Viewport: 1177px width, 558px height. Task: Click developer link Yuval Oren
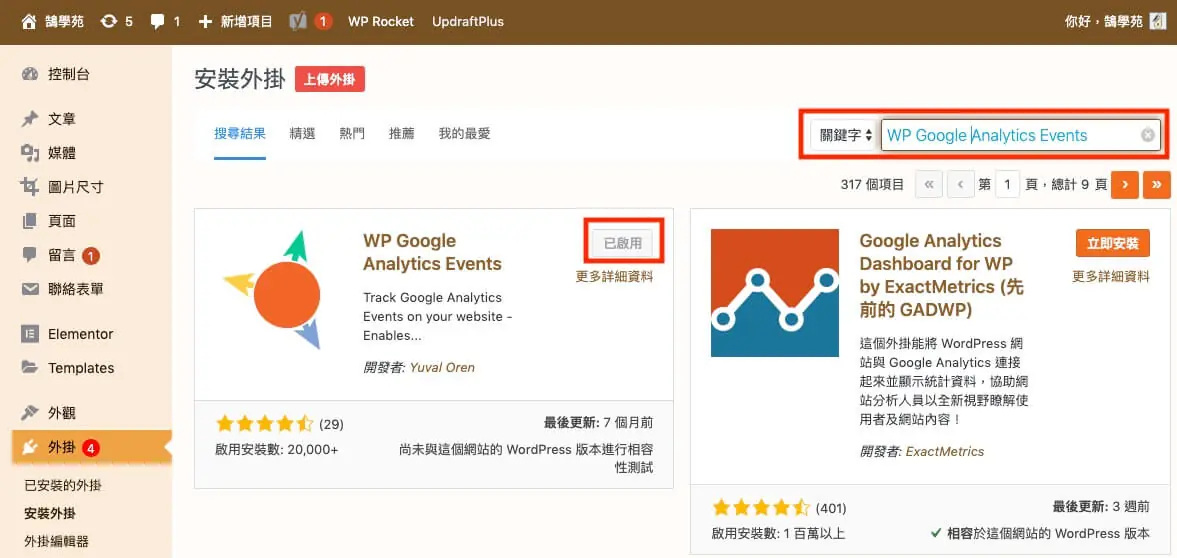click(x=442, y=367)
